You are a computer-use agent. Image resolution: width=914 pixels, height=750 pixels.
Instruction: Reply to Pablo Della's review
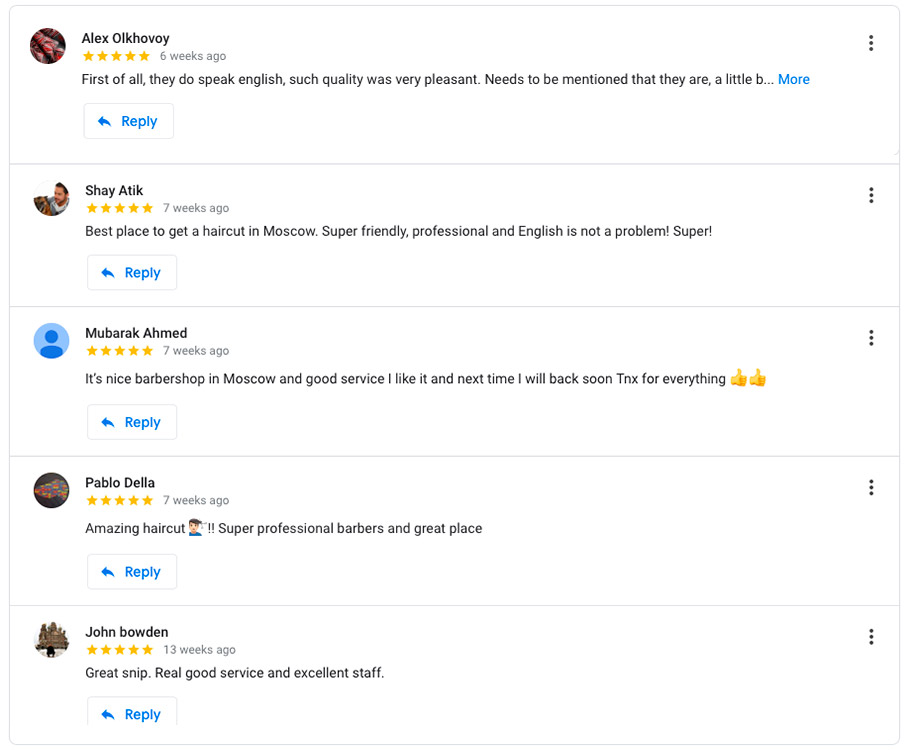[132, 572]
